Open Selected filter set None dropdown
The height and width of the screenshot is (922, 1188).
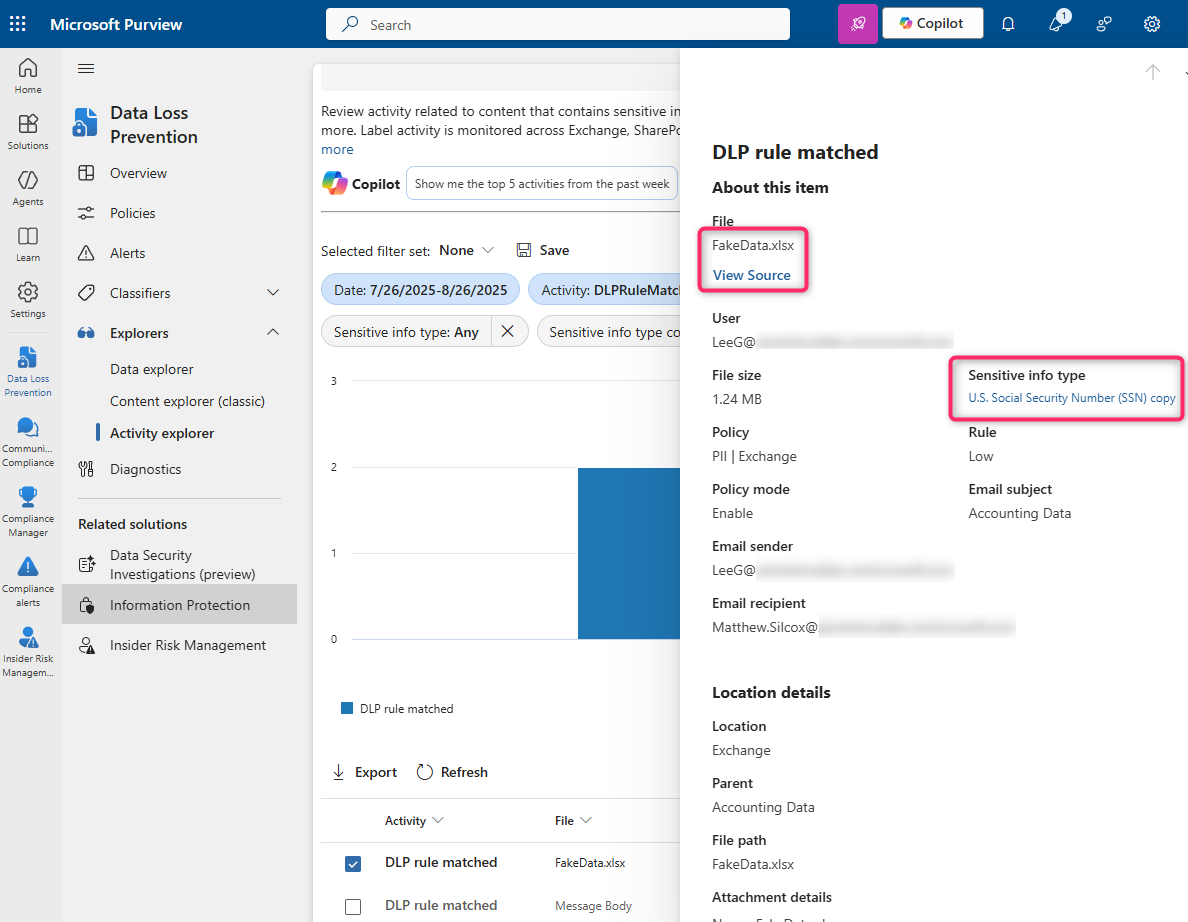coord(467,251)
